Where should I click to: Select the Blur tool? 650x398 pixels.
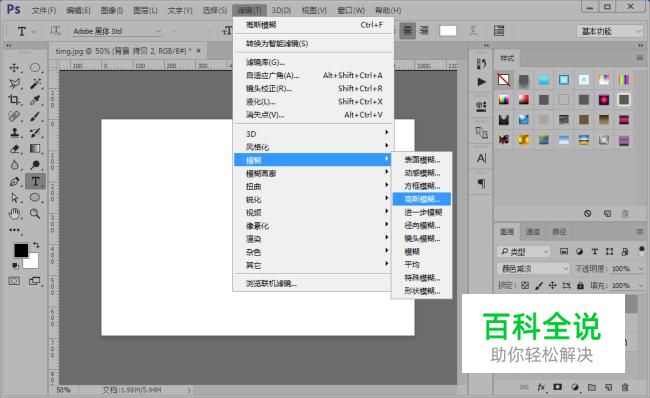point(15,165)
